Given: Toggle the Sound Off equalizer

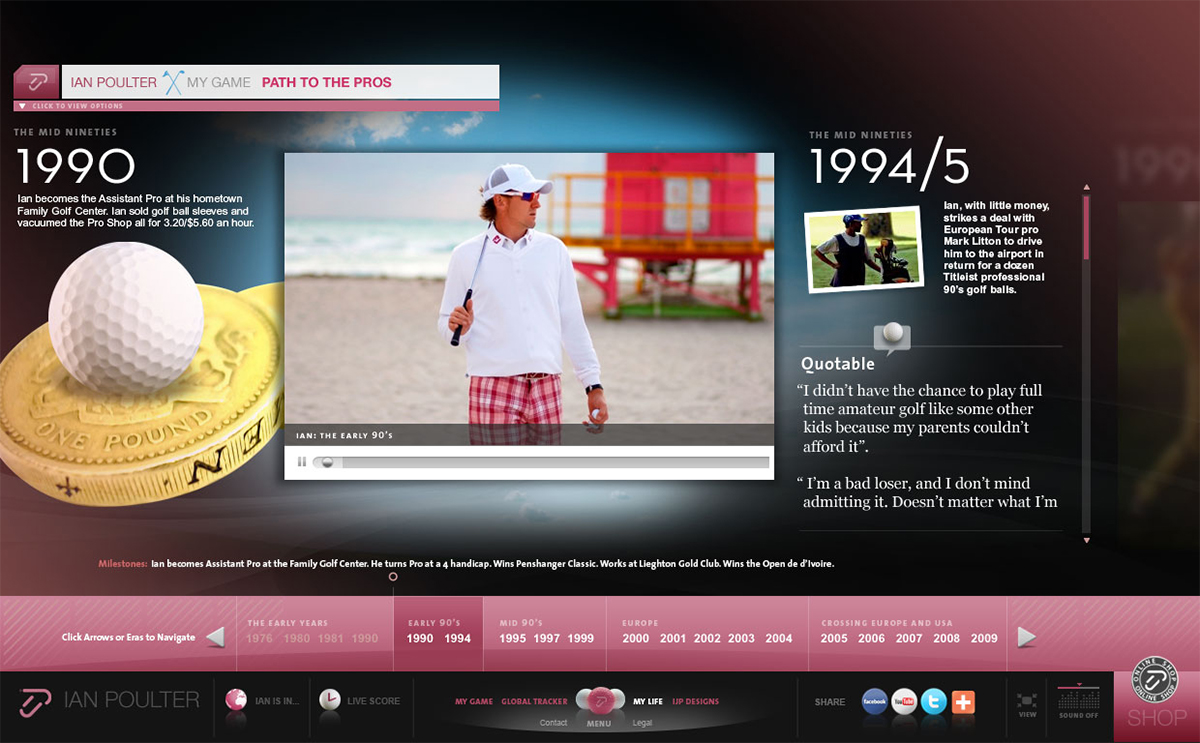Looking at the screenshot, I should (x=1078, y=699).
